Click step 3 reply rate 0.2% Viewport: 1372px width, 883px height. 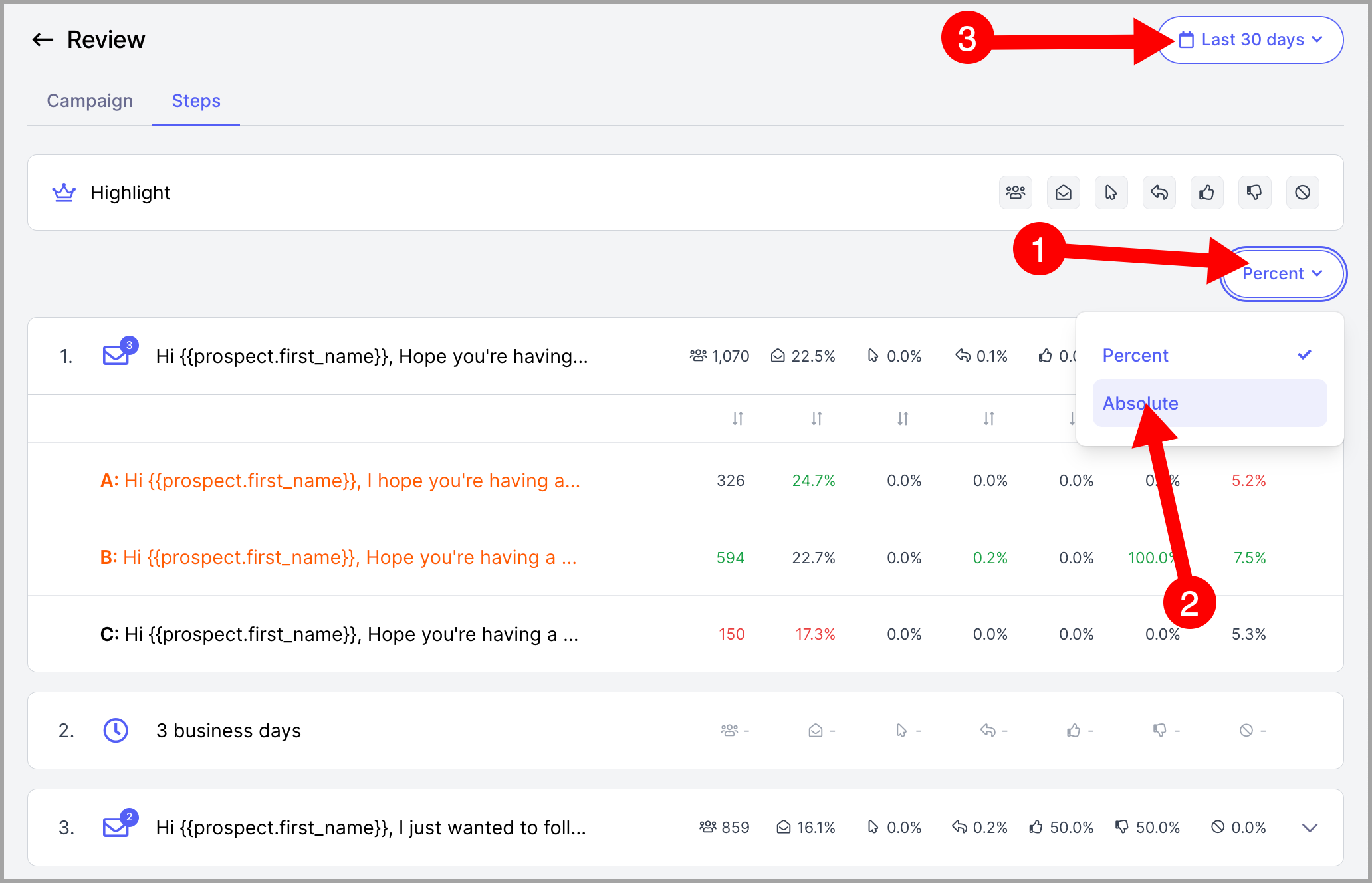(980, 828)
